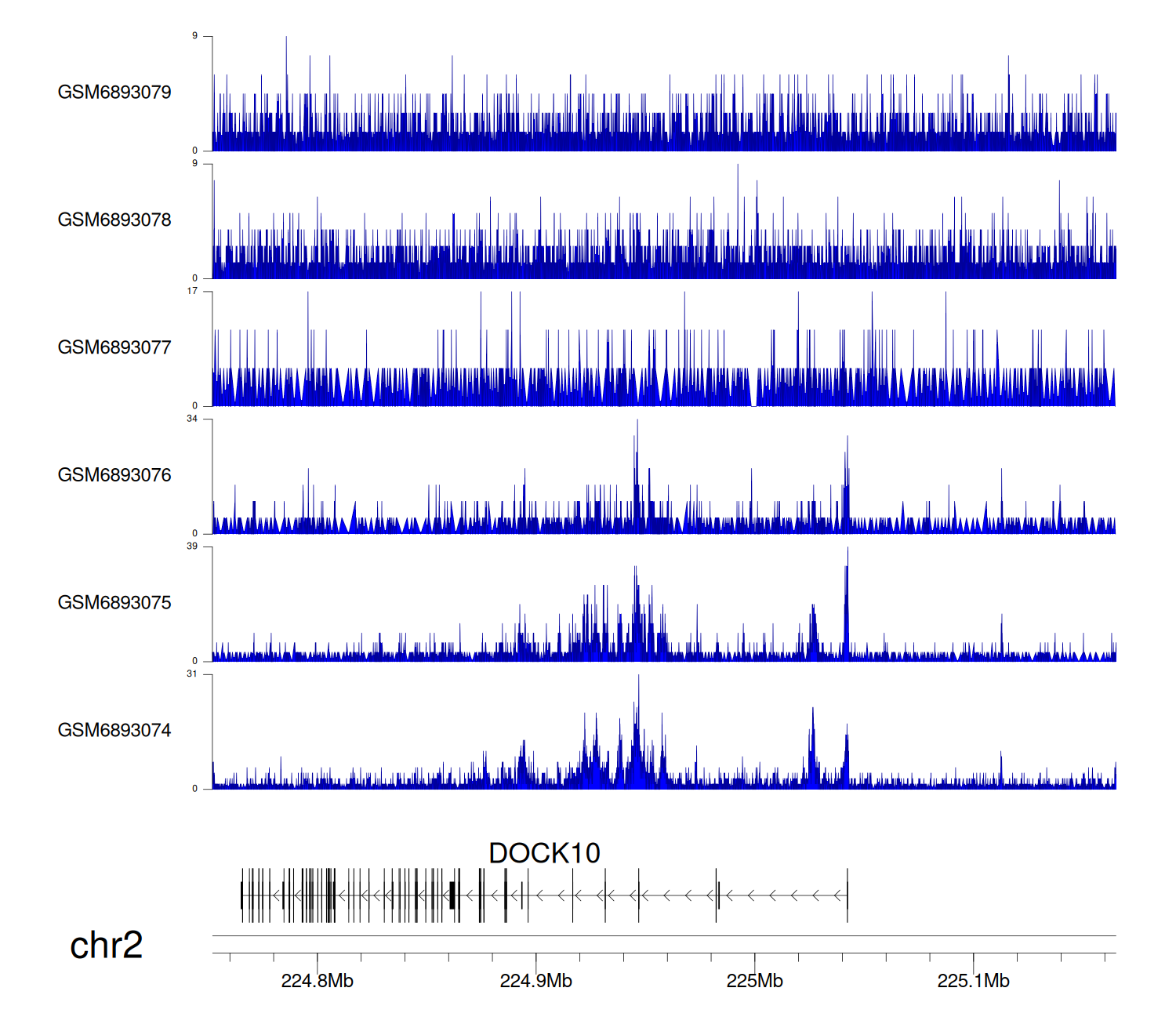Click the y-axis maximum 39 on GSM6893075
This screenshot has height=1035, width=1176.
pyautogui.click(x=192, y=547)
